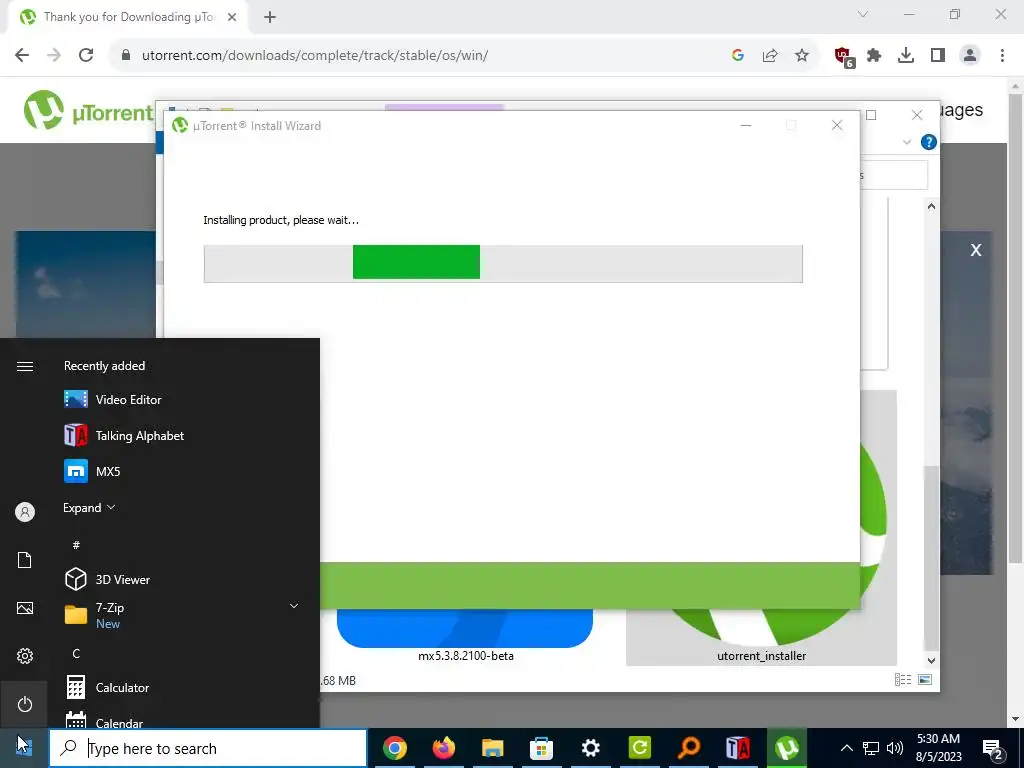Open the Chrome extensions puzzle menu
Screen dimensions: 1024x768
[874, 56]
